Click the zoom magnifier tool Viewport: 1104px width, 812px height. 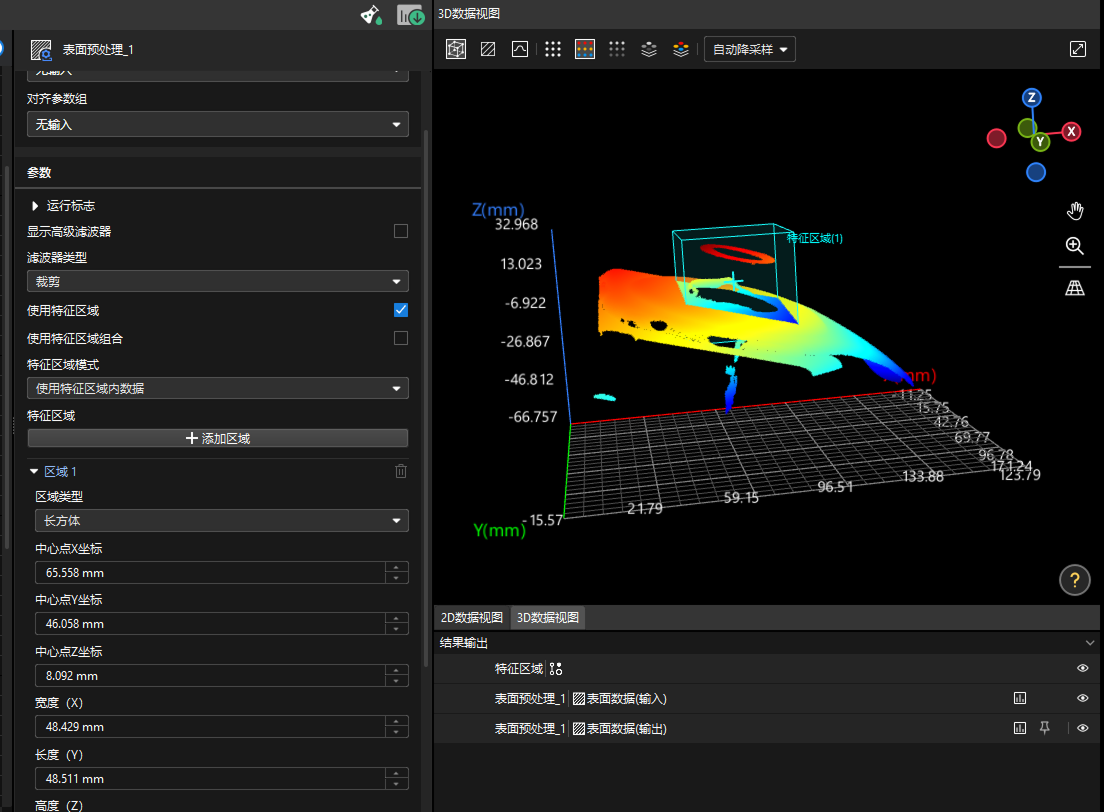[1075, 246]
